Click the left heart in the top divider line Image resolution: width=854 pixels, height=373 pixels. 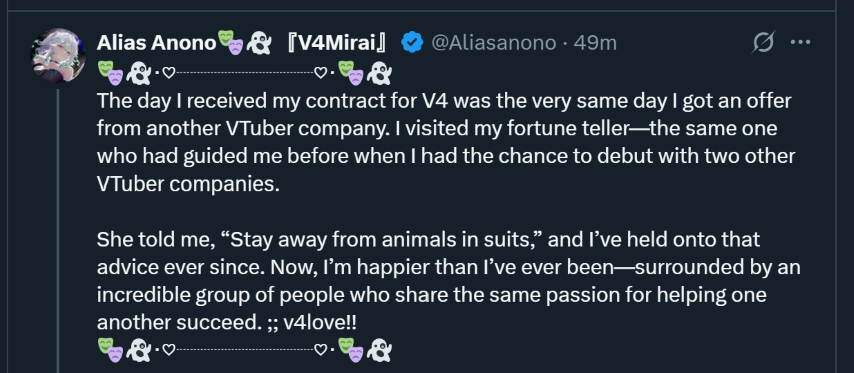pos(169,74)
